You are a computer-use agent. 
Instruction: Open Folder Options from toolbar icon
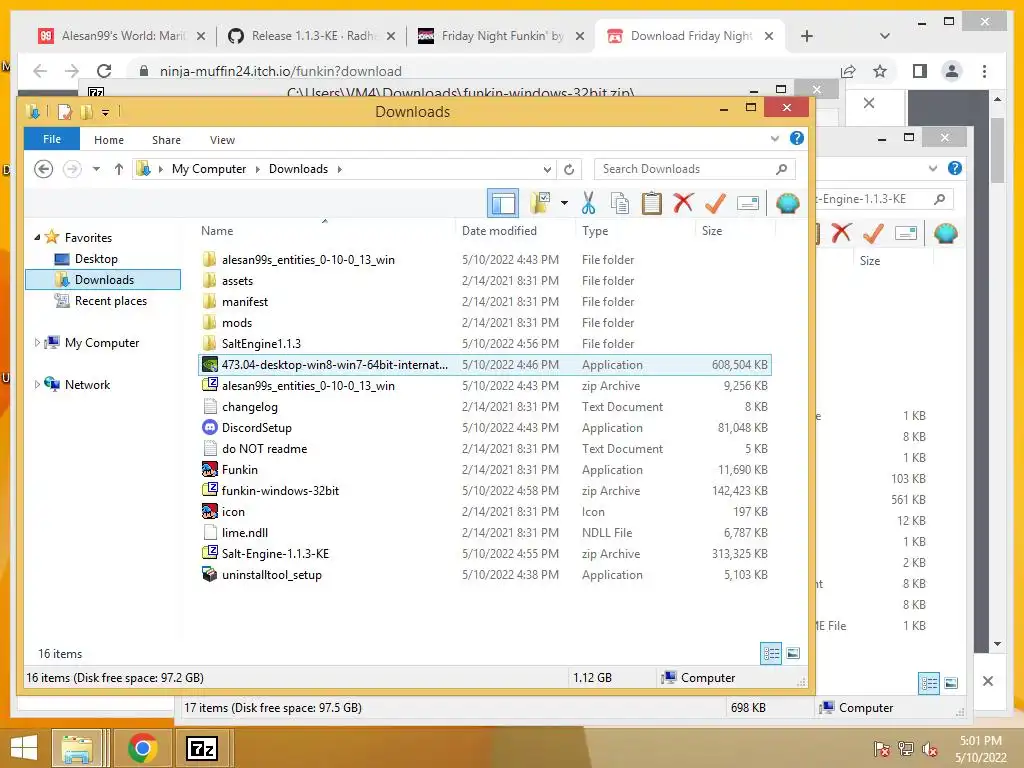tap(541, 204)
